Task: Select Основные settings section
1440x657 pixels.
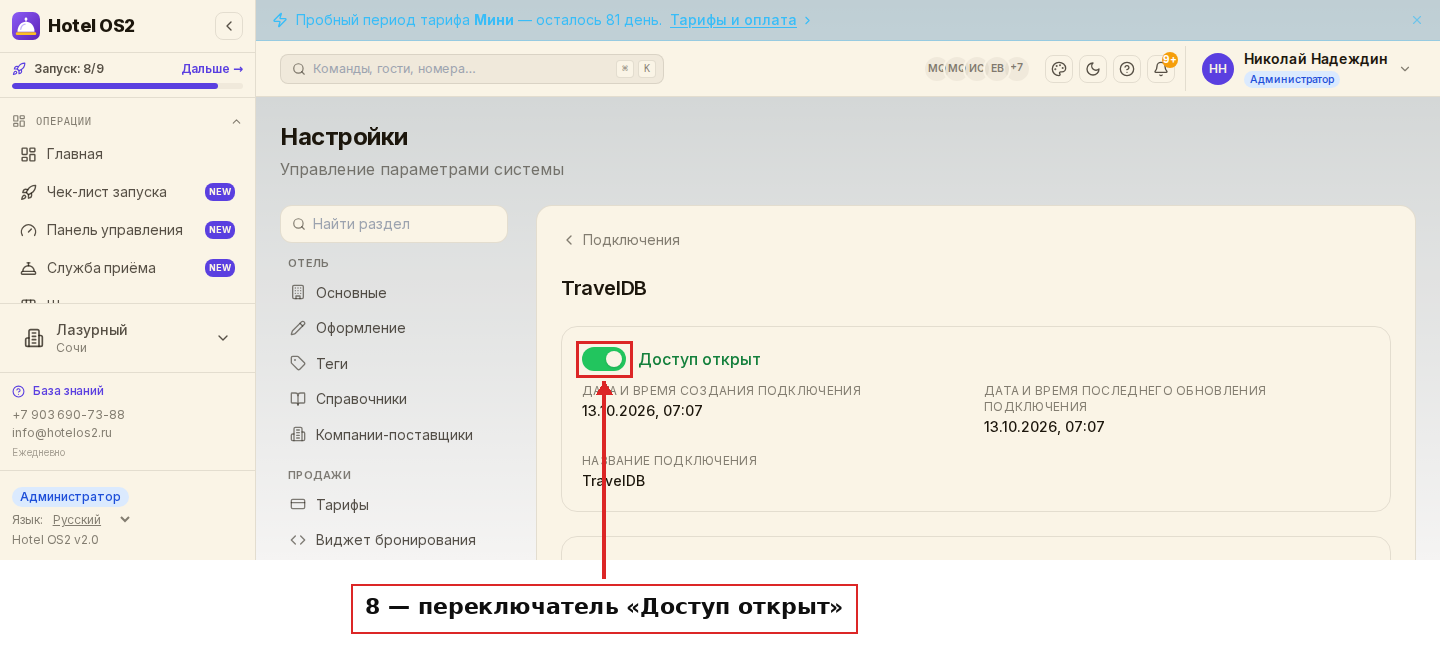Action: [394, 293]
